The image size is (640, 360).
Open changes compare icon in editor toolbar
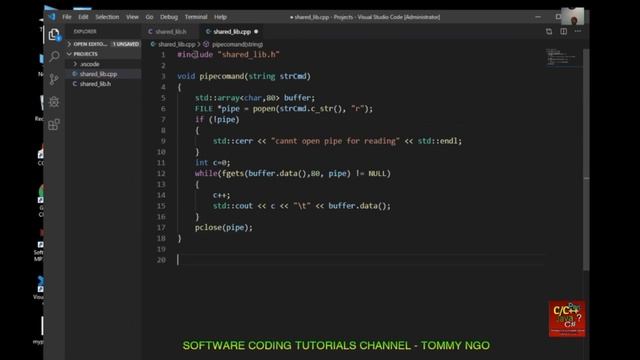pyautogui.click(x=549, y=31)
